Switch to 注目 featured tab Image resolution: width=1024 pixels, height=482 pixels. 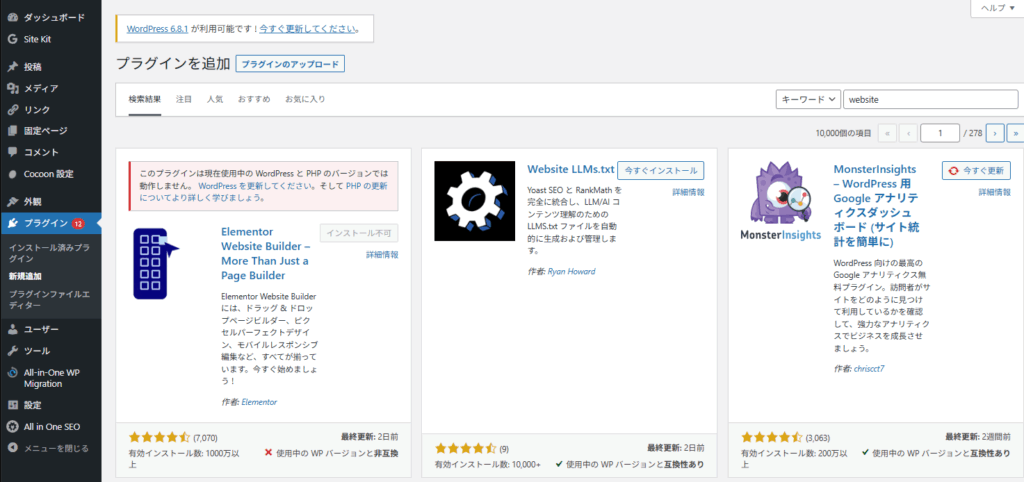tap(184, 99)
